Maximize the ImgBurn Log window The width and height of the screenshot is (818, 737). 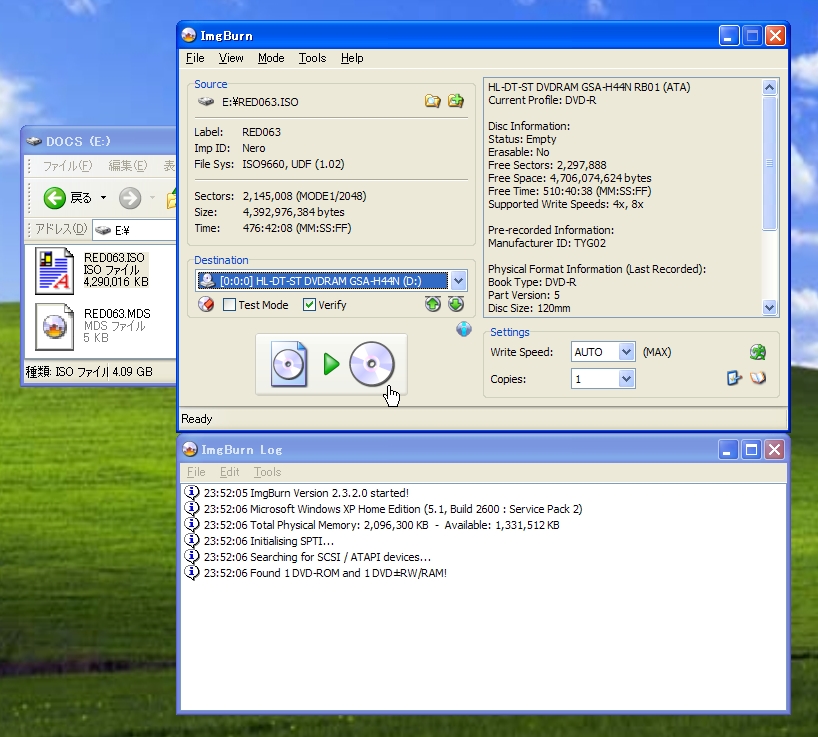point(751,450)
